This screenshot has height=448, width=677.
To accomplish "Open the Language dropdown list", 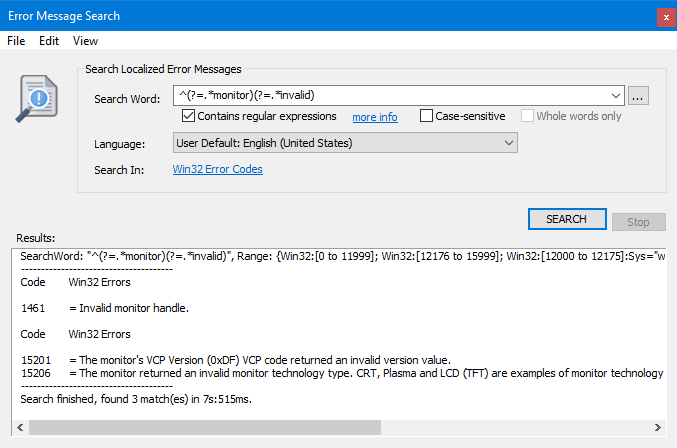I will (x=509, y=143).
